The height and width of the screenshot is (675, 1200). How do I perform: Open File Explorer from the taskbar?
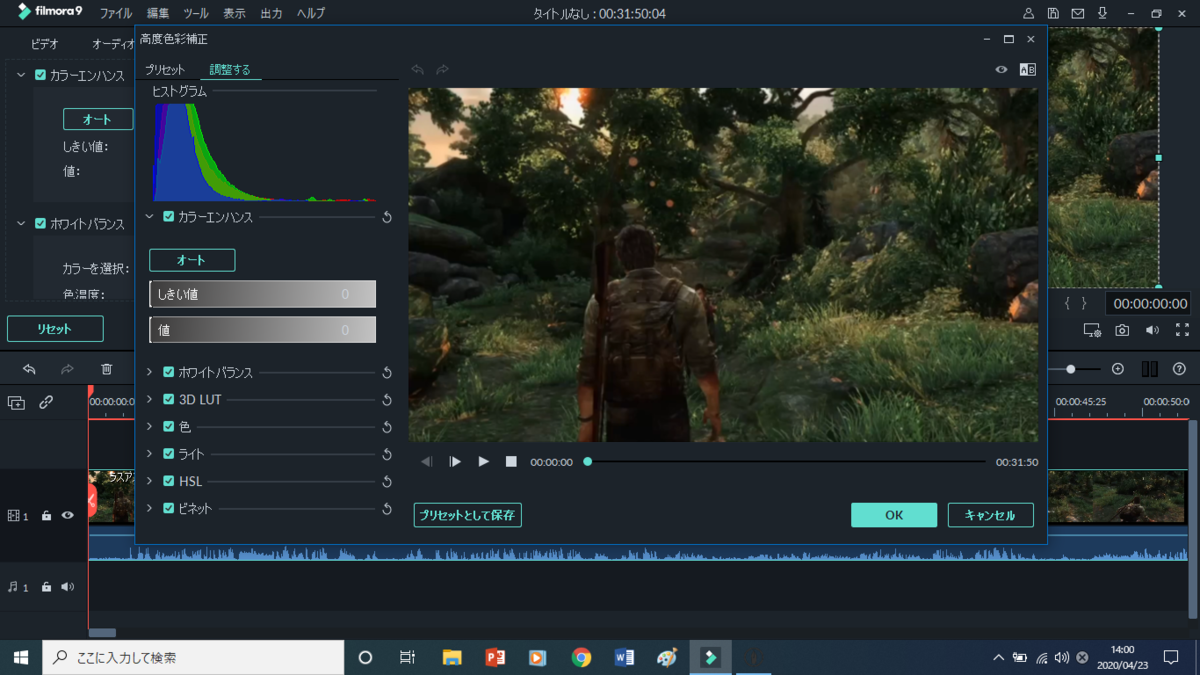click(x=452, y=657)
